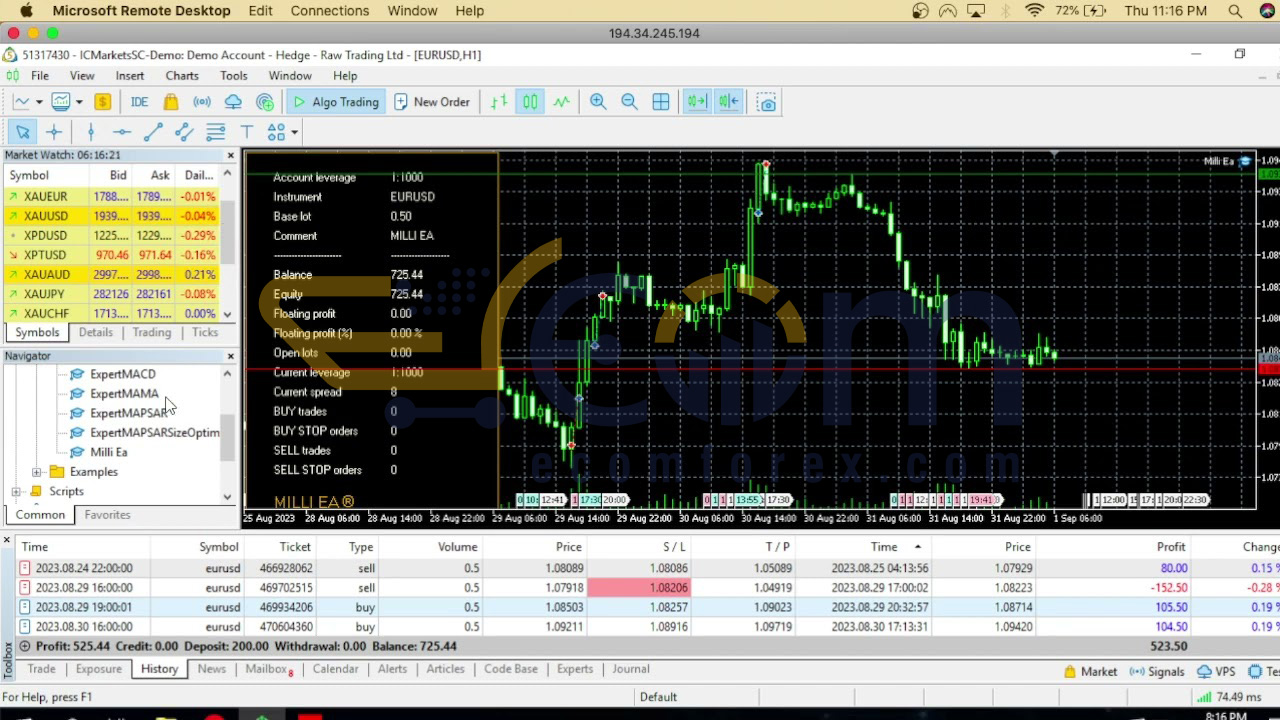Select XAUAUD row in Market Watch
Viewport: 1280px width, 720px height.
pos(110,275)
